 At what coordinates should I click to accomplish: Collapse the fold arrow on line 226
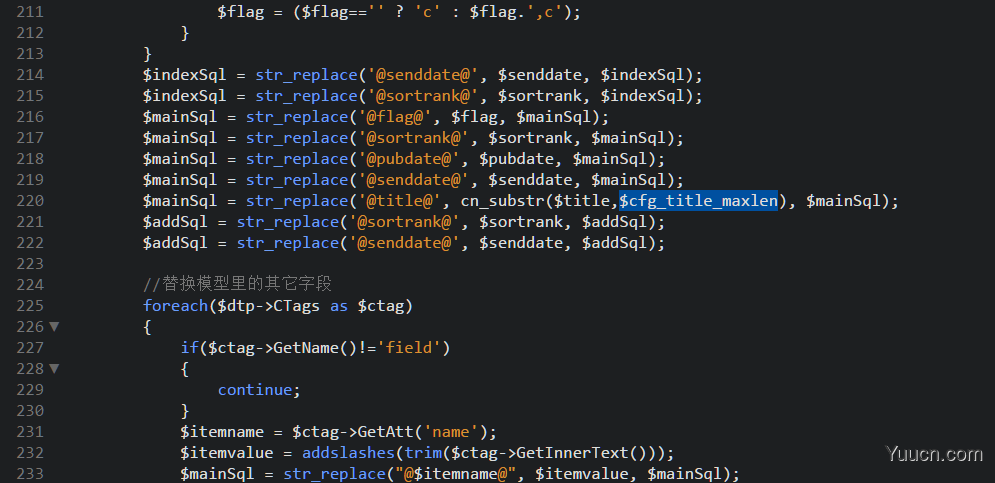tap(54, 327)
